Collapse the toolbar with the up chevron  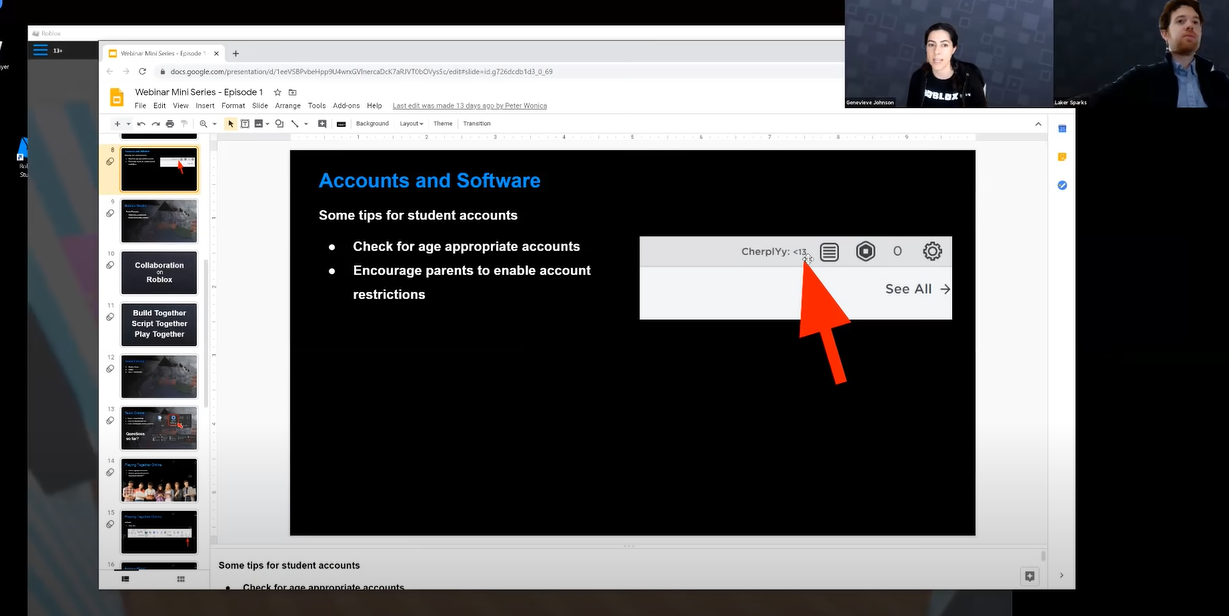pyautogui.click(x=1038, y=124)
